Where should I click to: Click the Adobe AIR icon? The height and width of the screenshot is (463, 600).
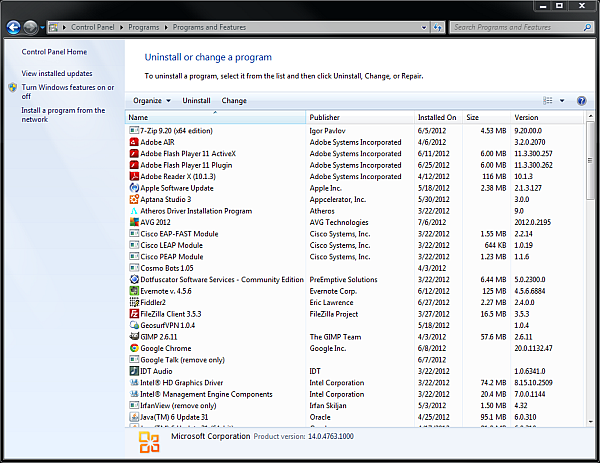134,142
